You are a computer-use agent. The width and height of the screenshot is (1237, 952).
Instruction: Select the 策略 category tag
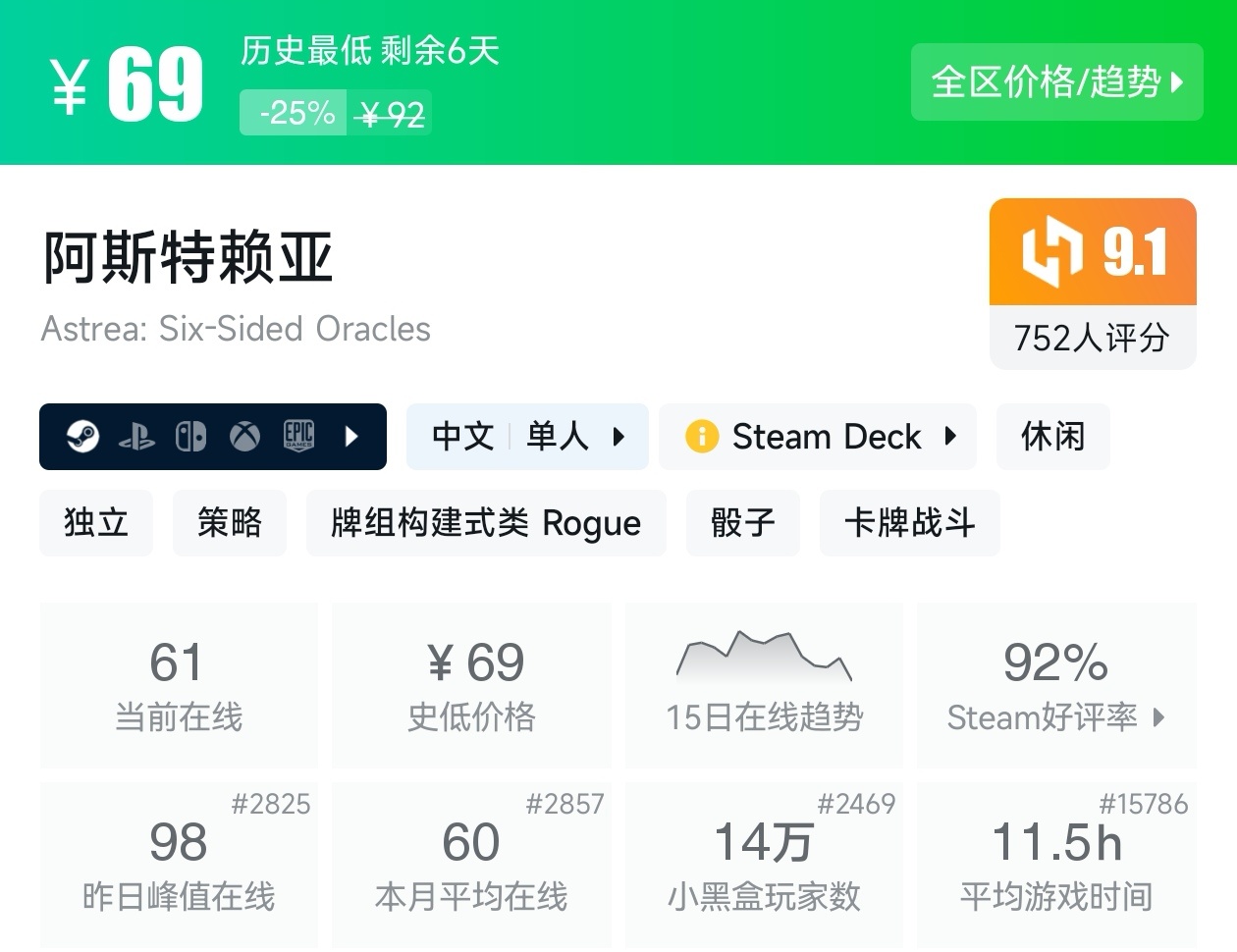[x=230, y=523]
